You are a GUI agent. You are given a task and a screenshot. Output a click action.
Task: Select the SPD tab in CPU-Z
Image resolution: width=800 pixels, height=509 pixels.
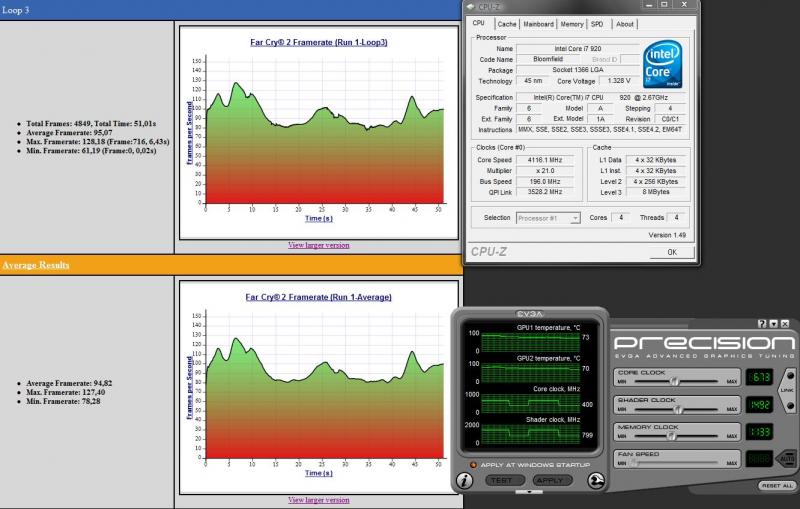coord(597,24)
